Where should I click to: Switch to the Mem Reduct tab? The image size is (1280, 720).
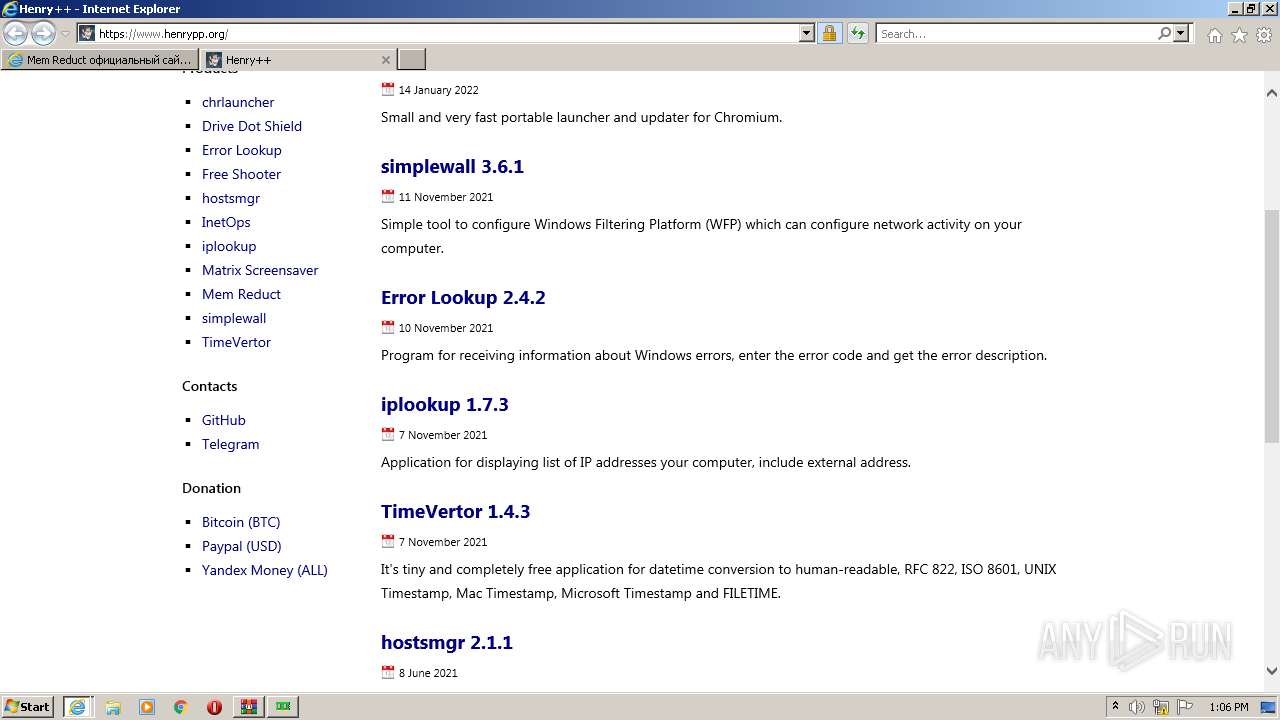pos(100,60)
